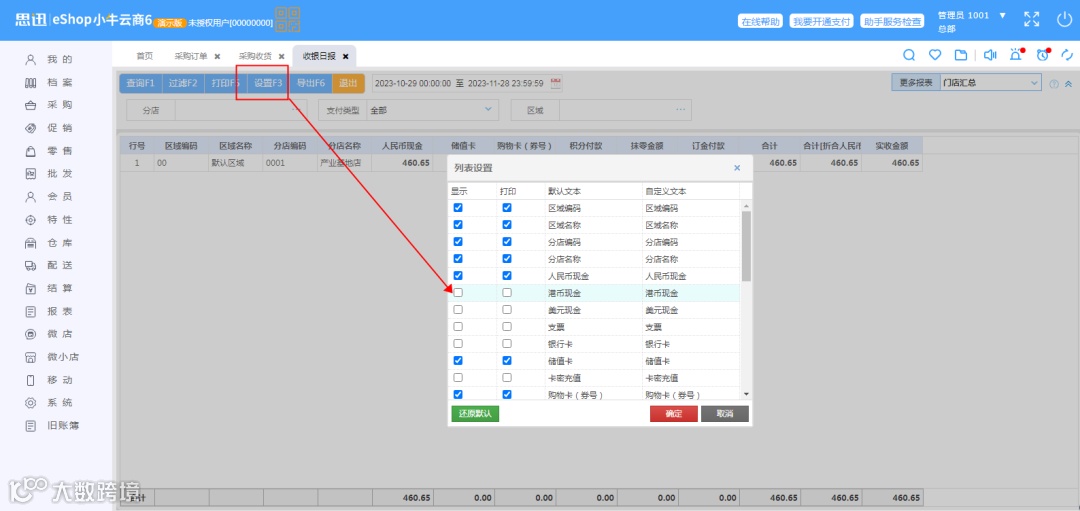Open 更多报表 门店汇总 dropdown
The image size is (1080, 511).
[x=990, y=83]
